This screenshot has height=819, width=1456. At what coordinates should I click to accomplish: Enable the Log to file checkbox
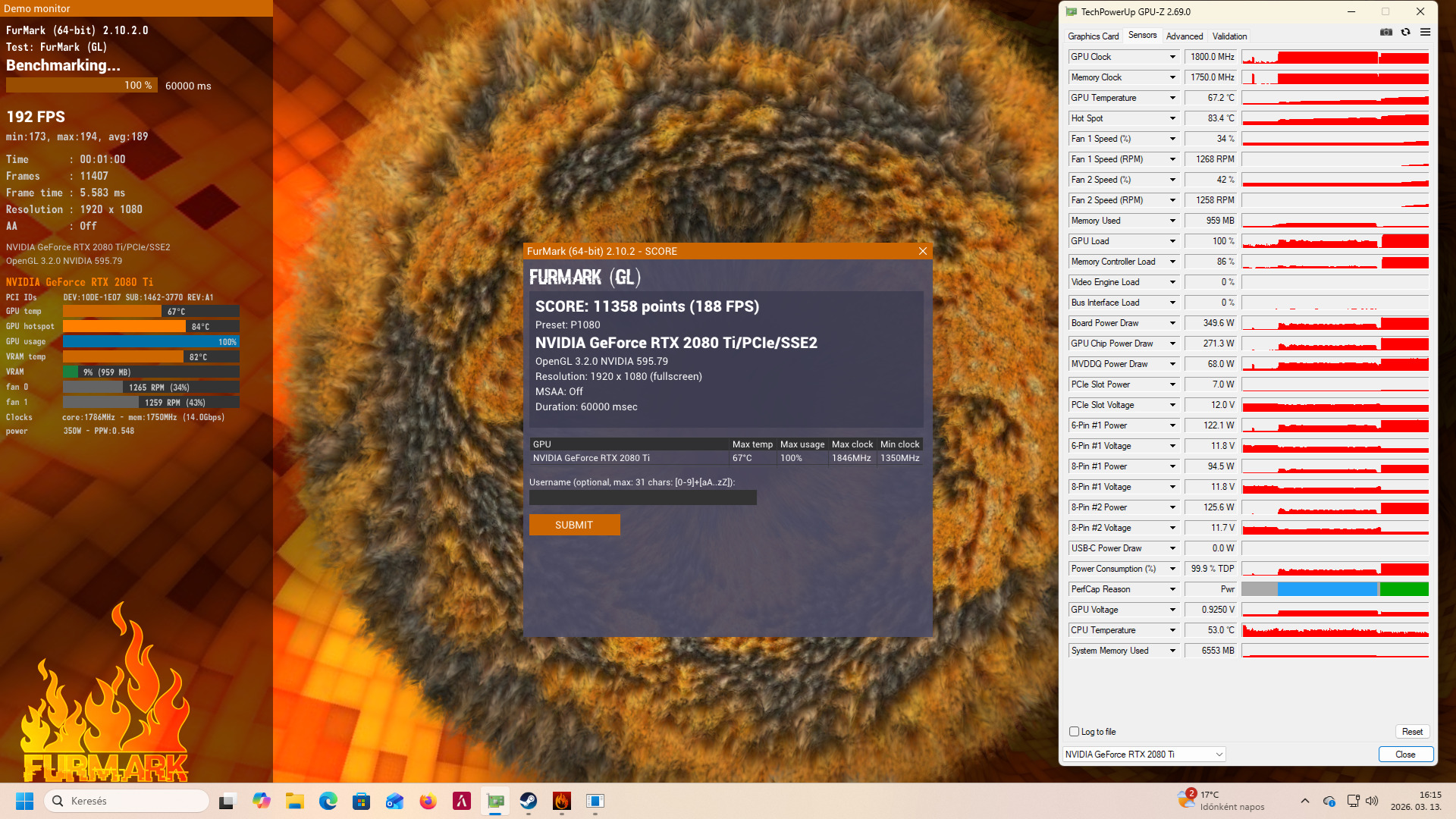(x=1074, y=732)
